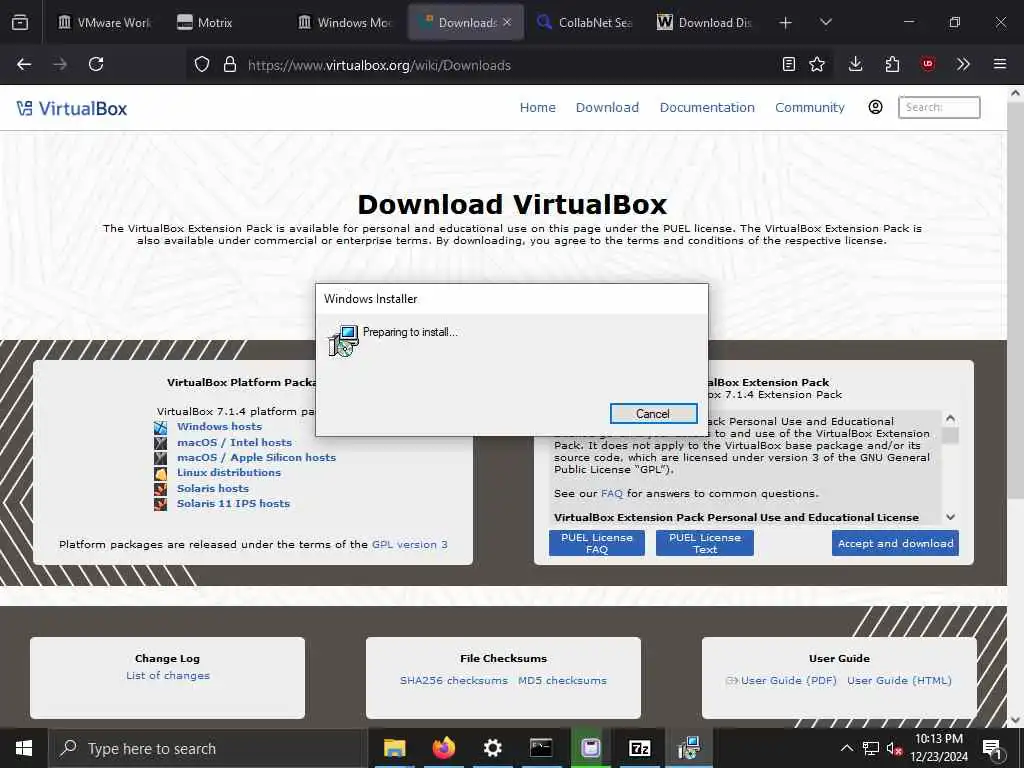Open the Linux distributions link
This screenshot has width=1024, height=768.
(229, 473)
